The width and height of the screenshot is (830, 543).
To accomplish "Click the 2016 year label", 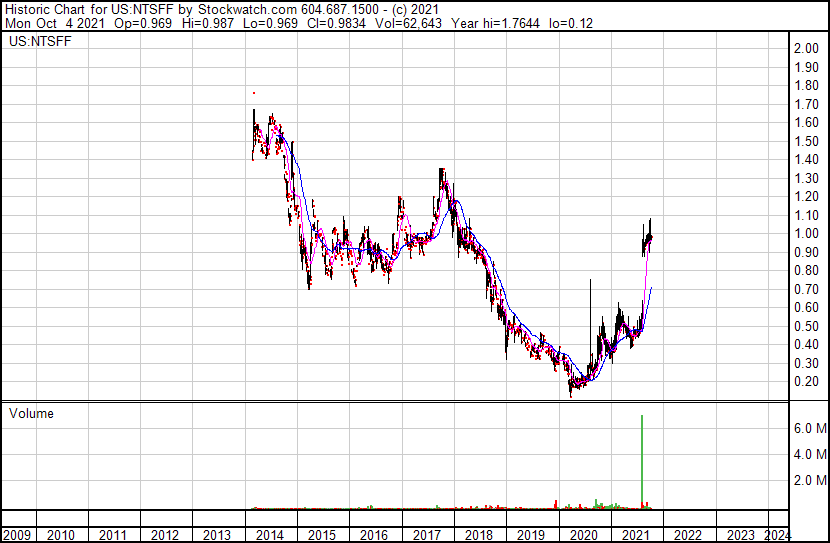I will click(x=374, y=535).
